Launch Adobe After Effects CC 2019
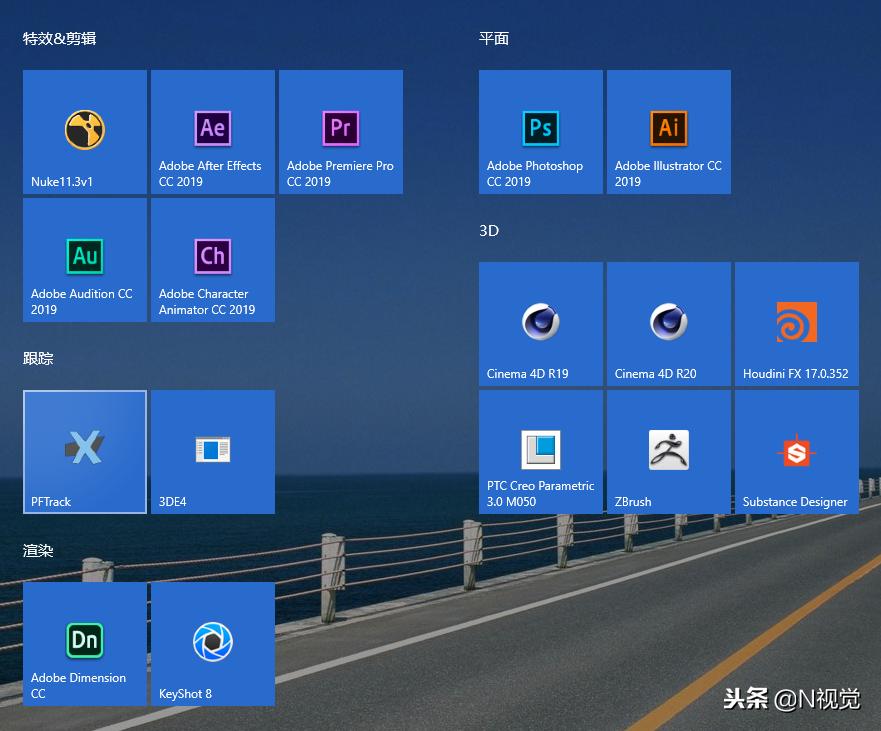This screenshot has width=881, height=731. tap(213, 132)
